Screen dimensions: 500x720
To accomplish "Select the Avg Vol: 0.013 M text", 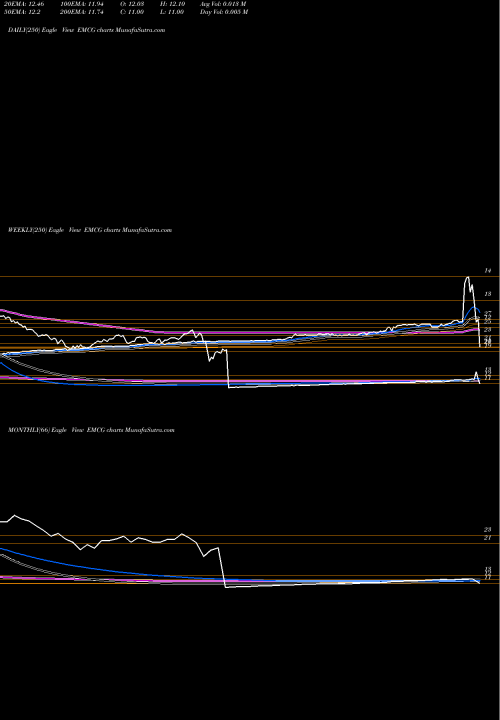I will click(223, 4).
